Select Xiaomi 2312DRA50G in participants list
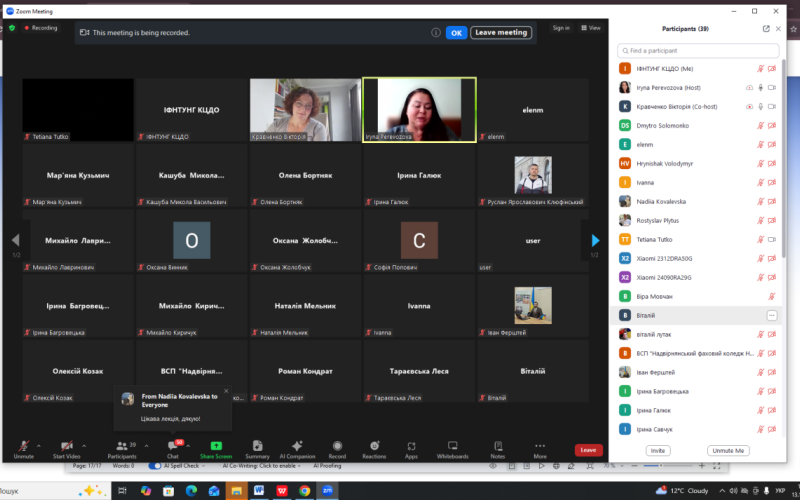This screenshot has width=800, height=500. coord(698,259)
